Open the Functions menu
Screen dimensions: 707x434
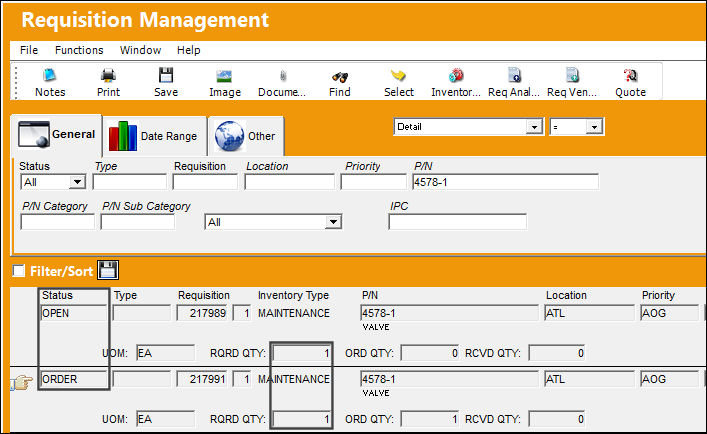click(x=79, y=50)
